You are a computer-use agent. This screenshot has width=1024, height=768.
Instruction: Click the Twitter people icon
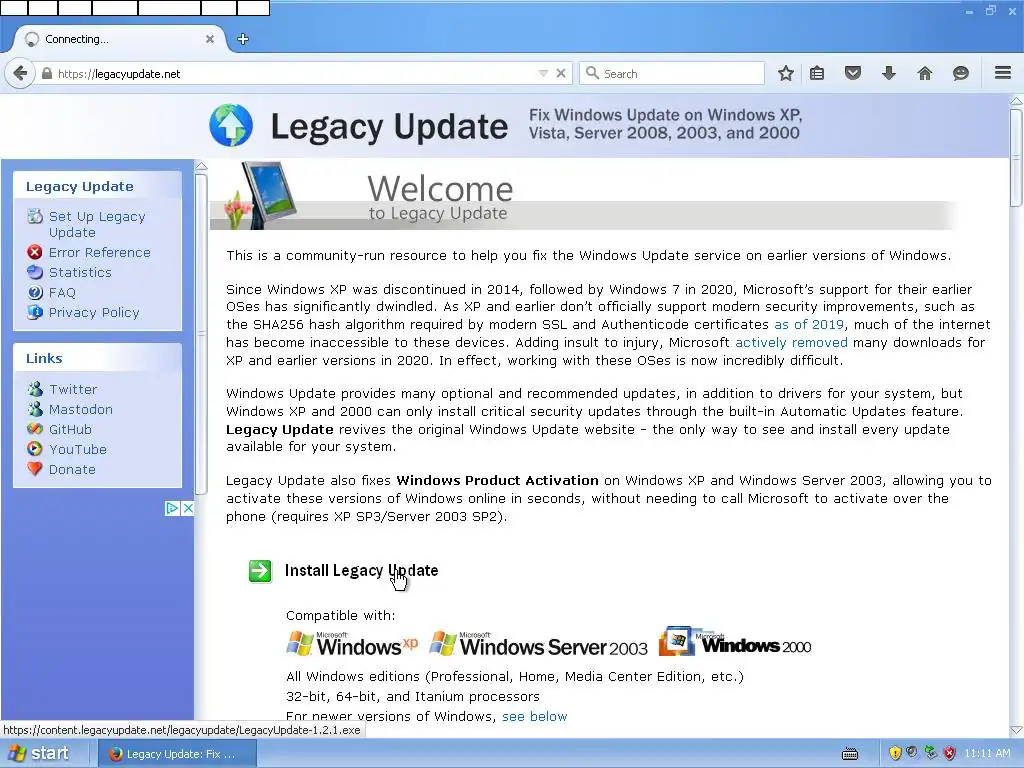coord(35,389)
